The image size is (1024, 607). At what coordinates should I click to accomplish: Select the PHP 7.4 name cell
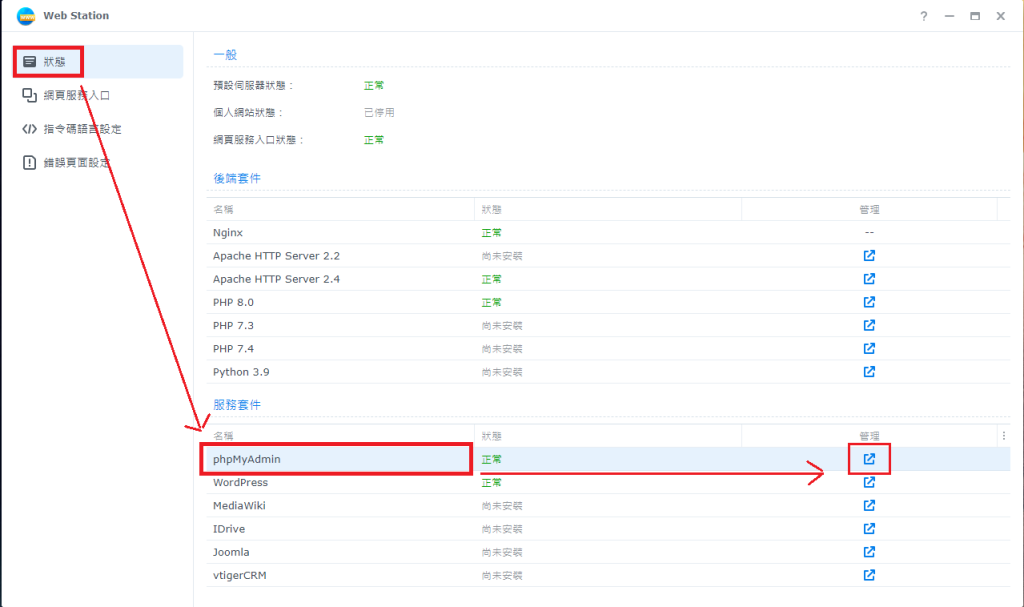233,349
